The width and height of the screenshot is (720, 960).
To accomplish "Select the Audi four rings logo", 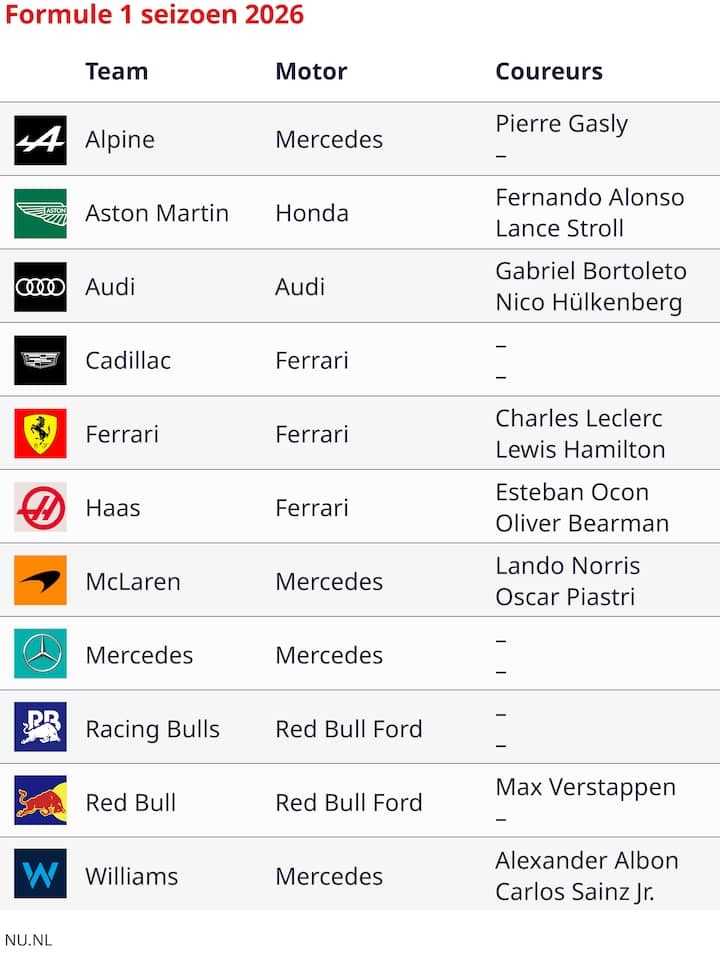I will click(40, 287).
